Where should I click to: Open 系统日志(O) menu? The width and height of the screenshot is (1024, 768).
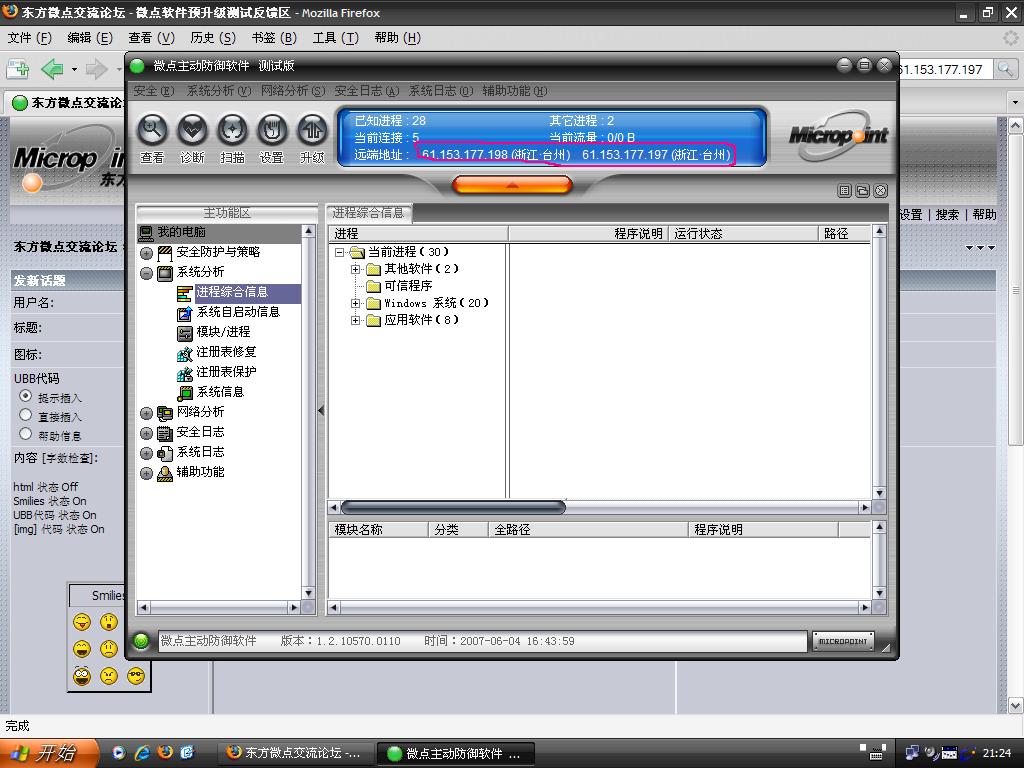pos(441,91)
